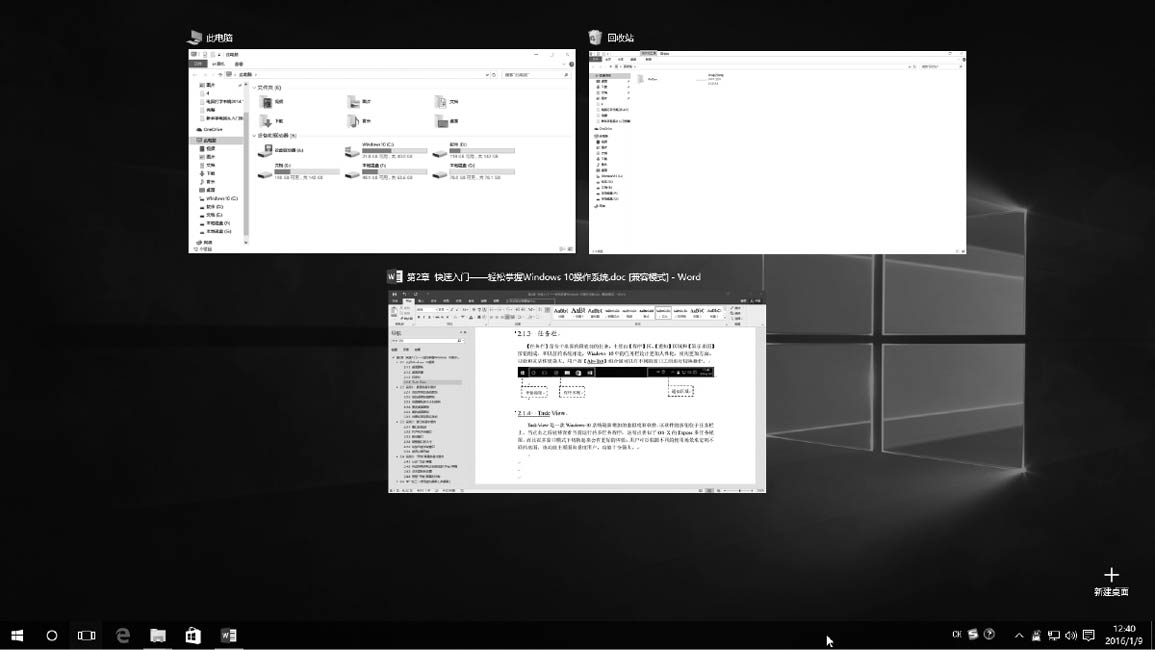Viewport: 1155px width, 650px height.
Task: Open the Action Center notifications icon
Action: tap(1089, 635)
